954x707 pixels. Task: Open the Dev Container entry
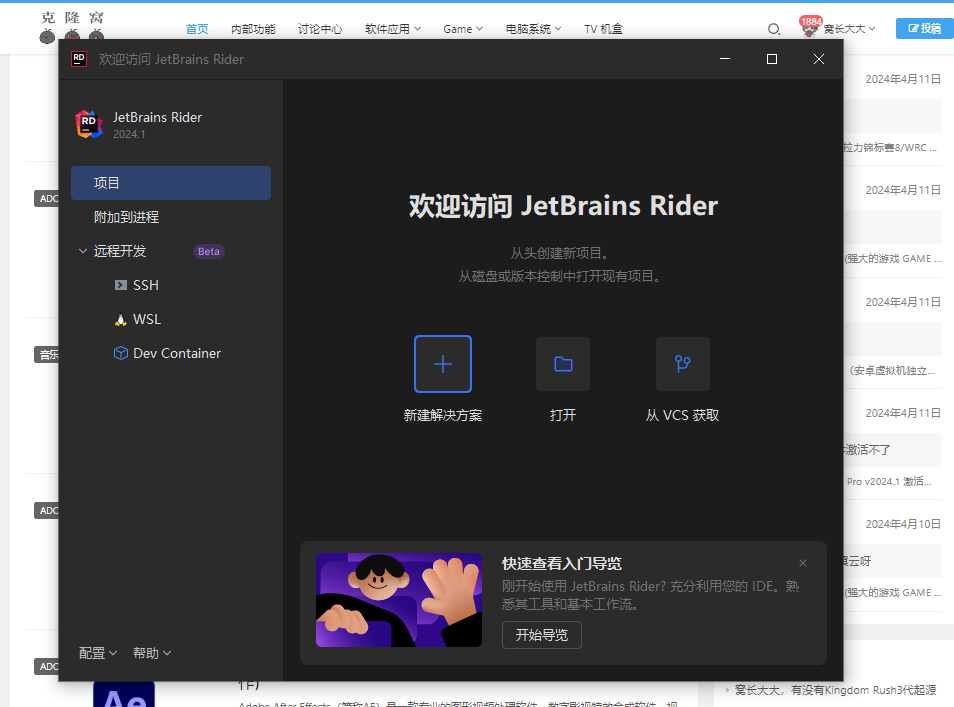[167, 354]
